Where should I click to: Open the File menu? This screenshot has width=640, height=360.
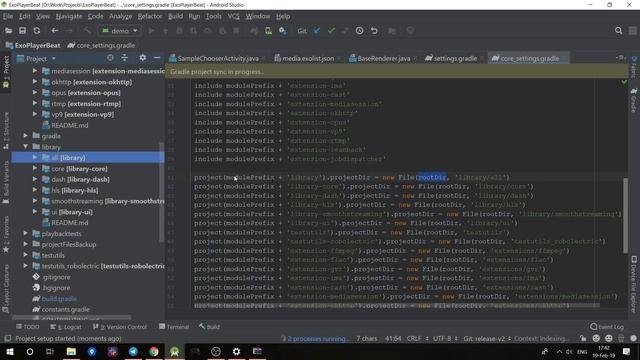tap(8, 16)
